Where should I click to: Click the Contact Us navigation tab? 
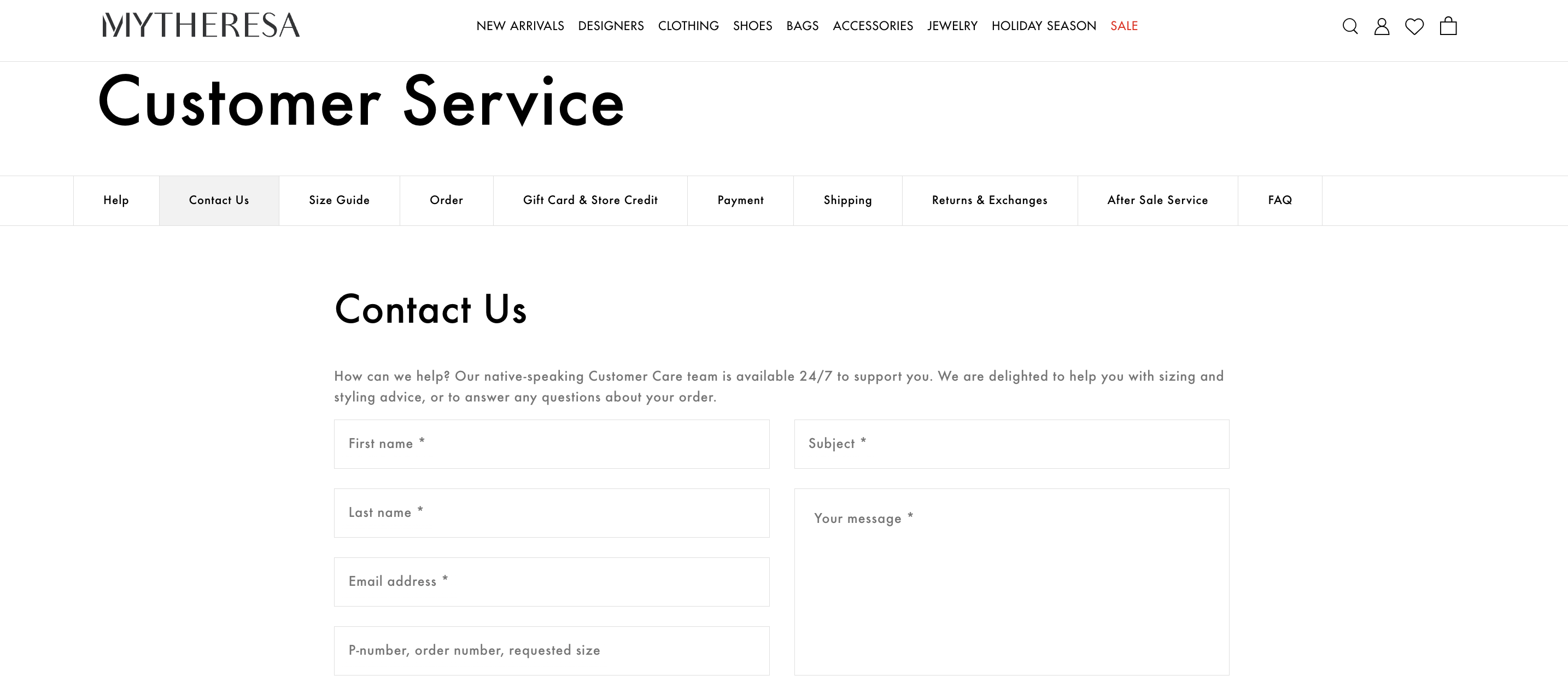click(218, 199)
